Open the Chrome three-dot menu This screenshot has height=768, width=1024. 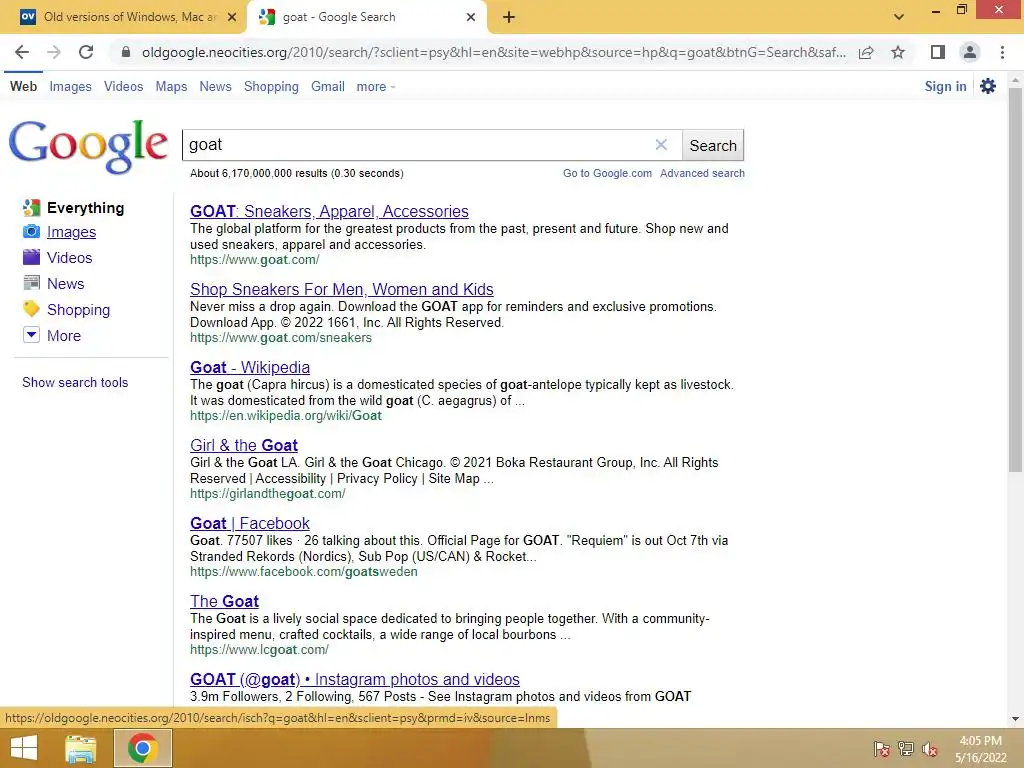tap(1002, 52)
